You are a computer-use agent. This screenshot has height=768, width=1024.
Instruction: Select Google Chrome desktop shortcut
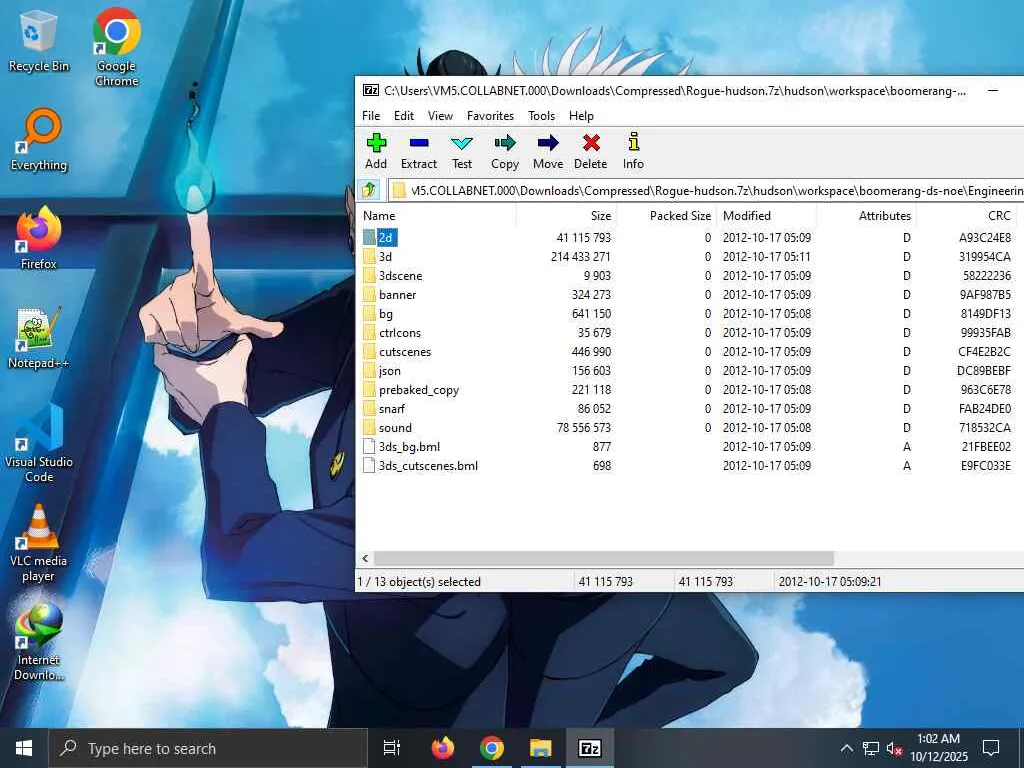117,47
